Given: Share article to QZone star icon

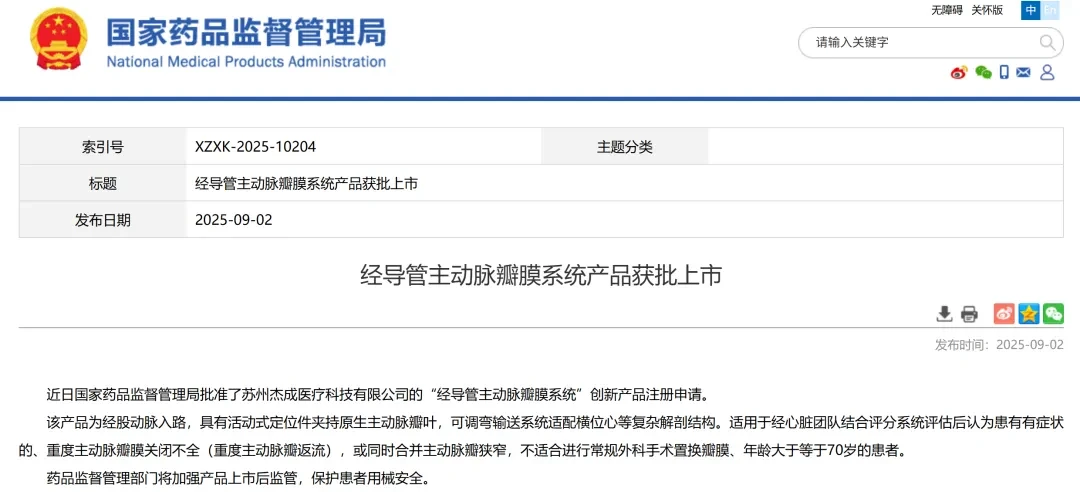Looking at the screenshot, I should 1029,314.
